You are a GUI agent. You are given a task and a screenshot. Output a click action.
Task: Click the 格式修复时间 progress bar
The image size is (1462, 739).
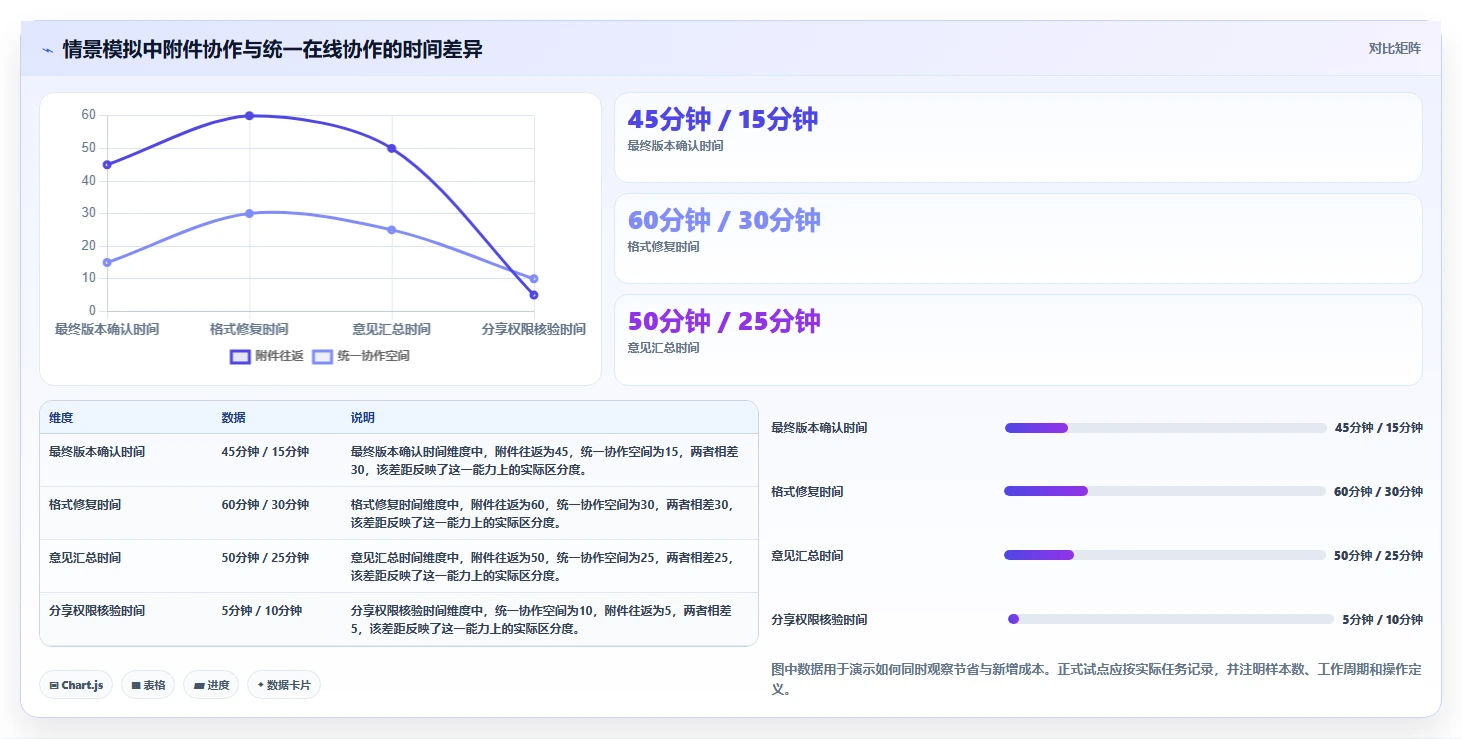coord(1165,491)
